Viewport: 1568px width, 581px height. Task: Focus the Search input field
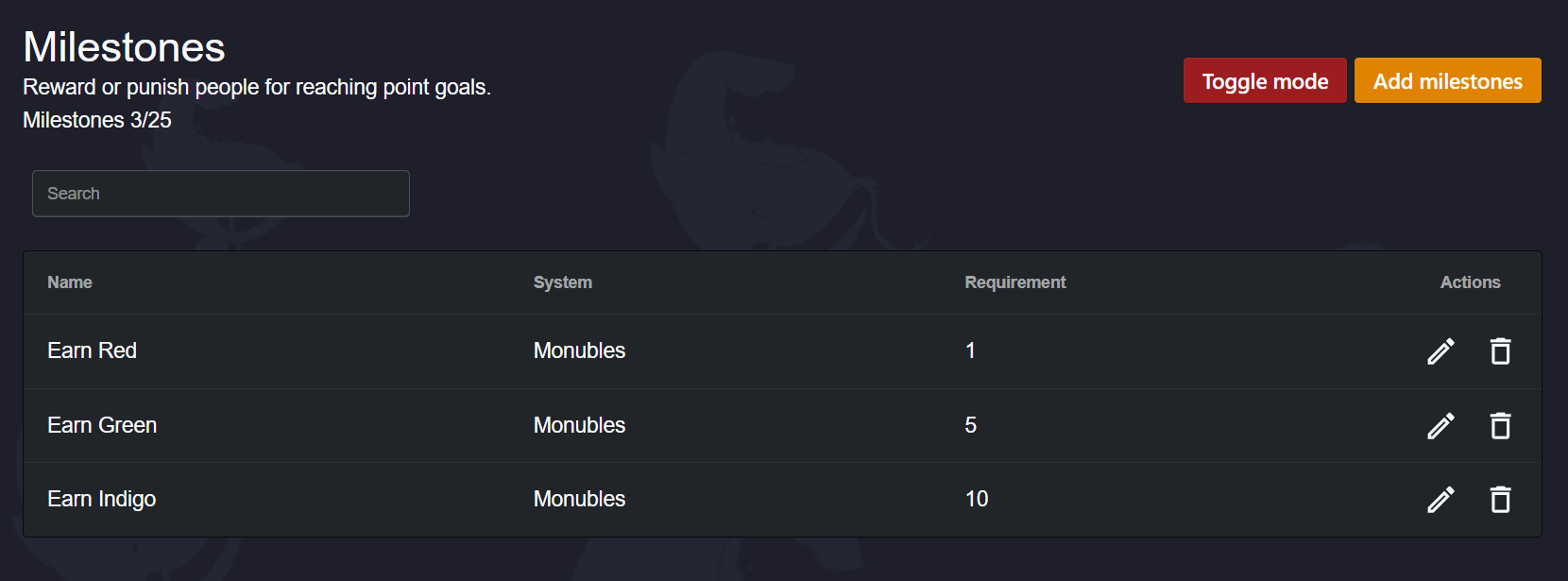pos(221,194)
